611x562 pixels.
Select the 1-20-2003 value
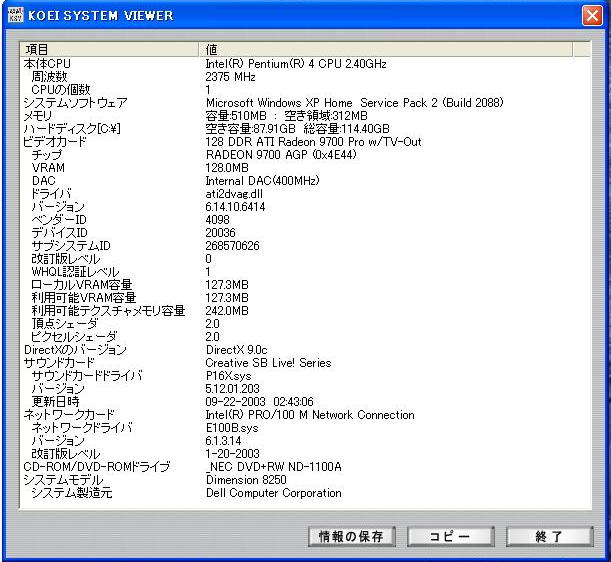point(233,454)
